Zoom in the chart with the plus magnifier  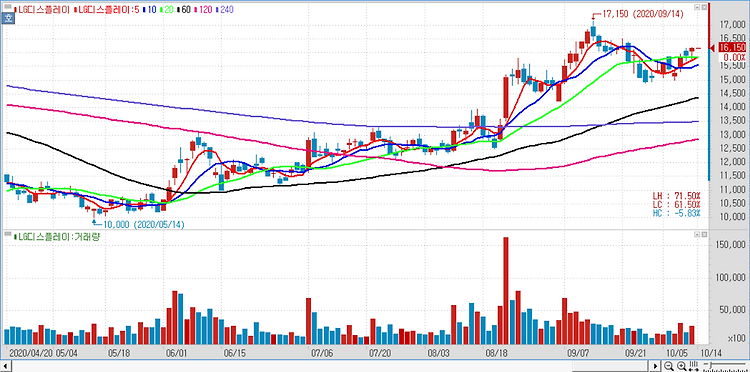tap(682, 366)
